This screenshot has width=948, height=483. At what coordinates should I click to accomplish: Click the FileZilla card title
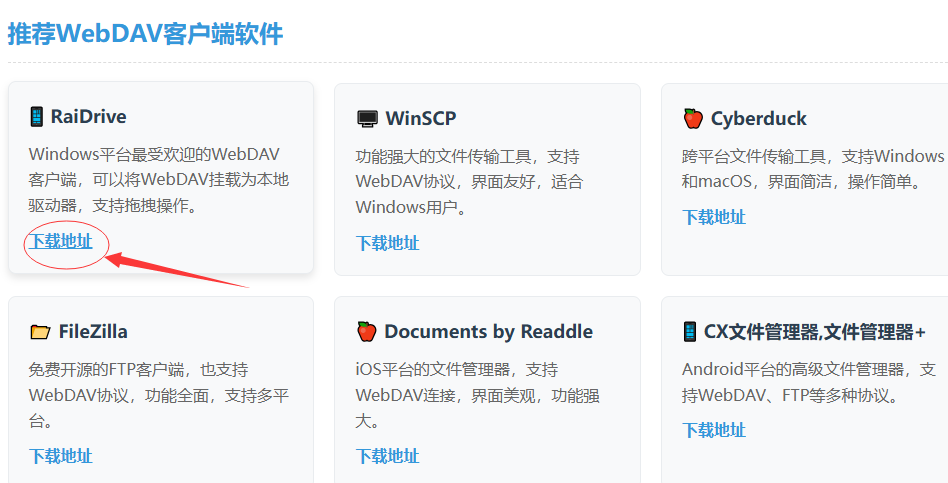pos(93,332)
